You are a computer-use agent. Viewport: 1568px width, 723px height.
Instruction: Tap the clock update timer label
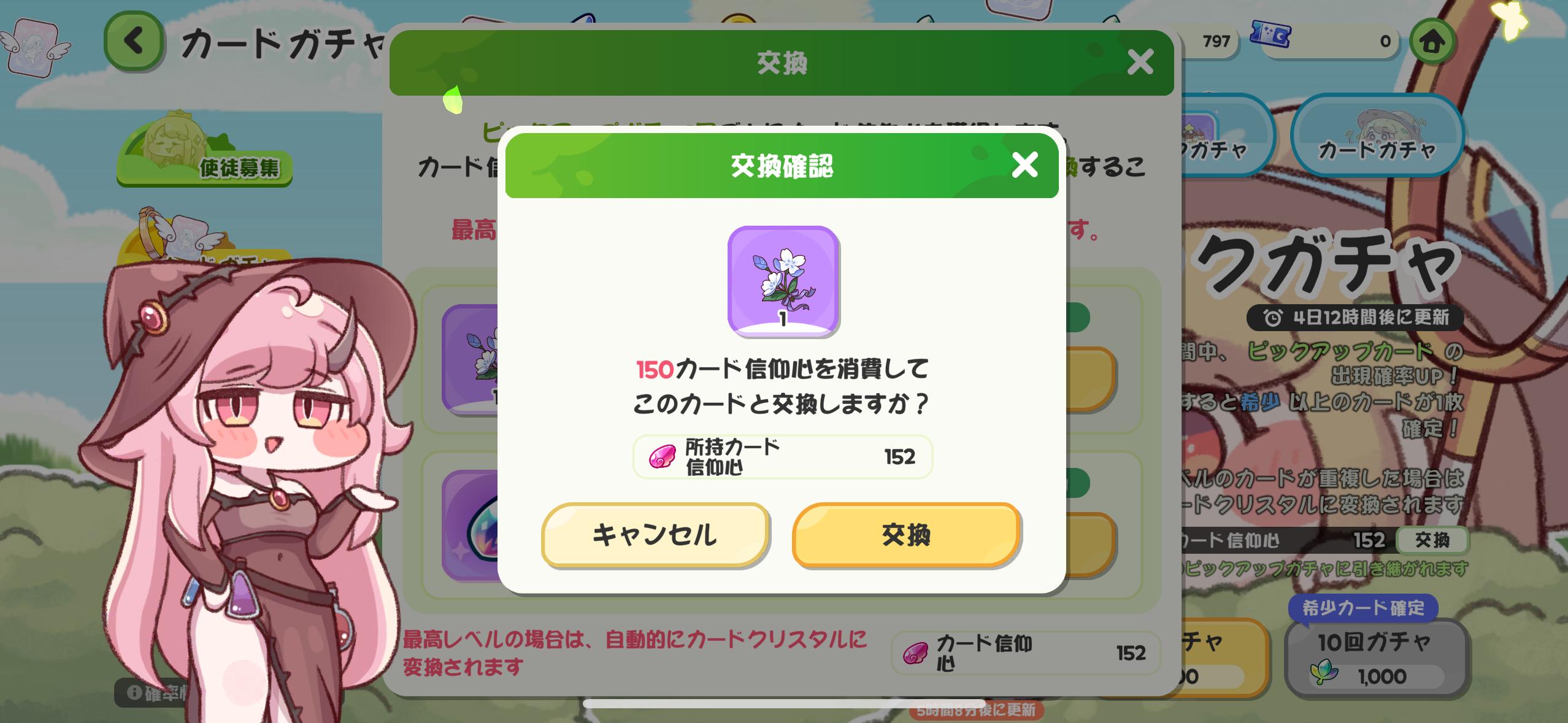(x=1356, y=317)
